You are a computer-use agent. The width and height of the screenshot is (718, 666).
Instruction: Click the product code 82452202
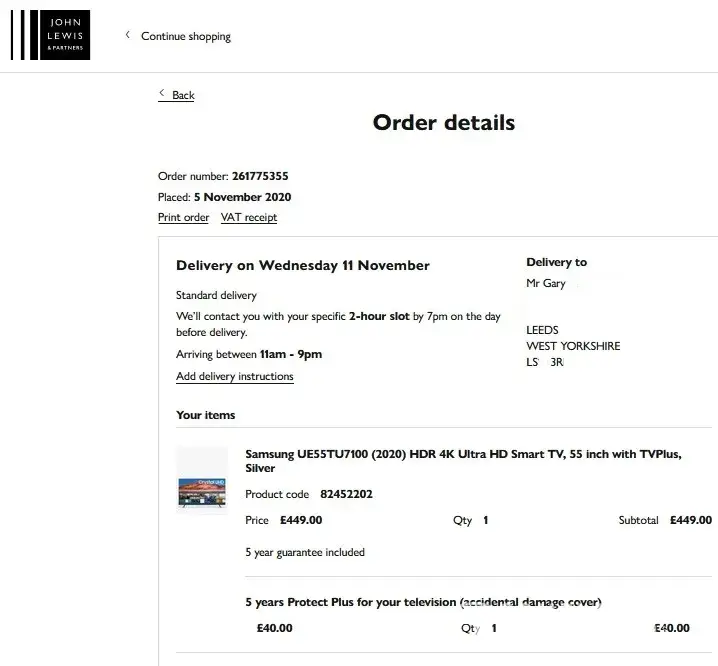coord(346,494)
